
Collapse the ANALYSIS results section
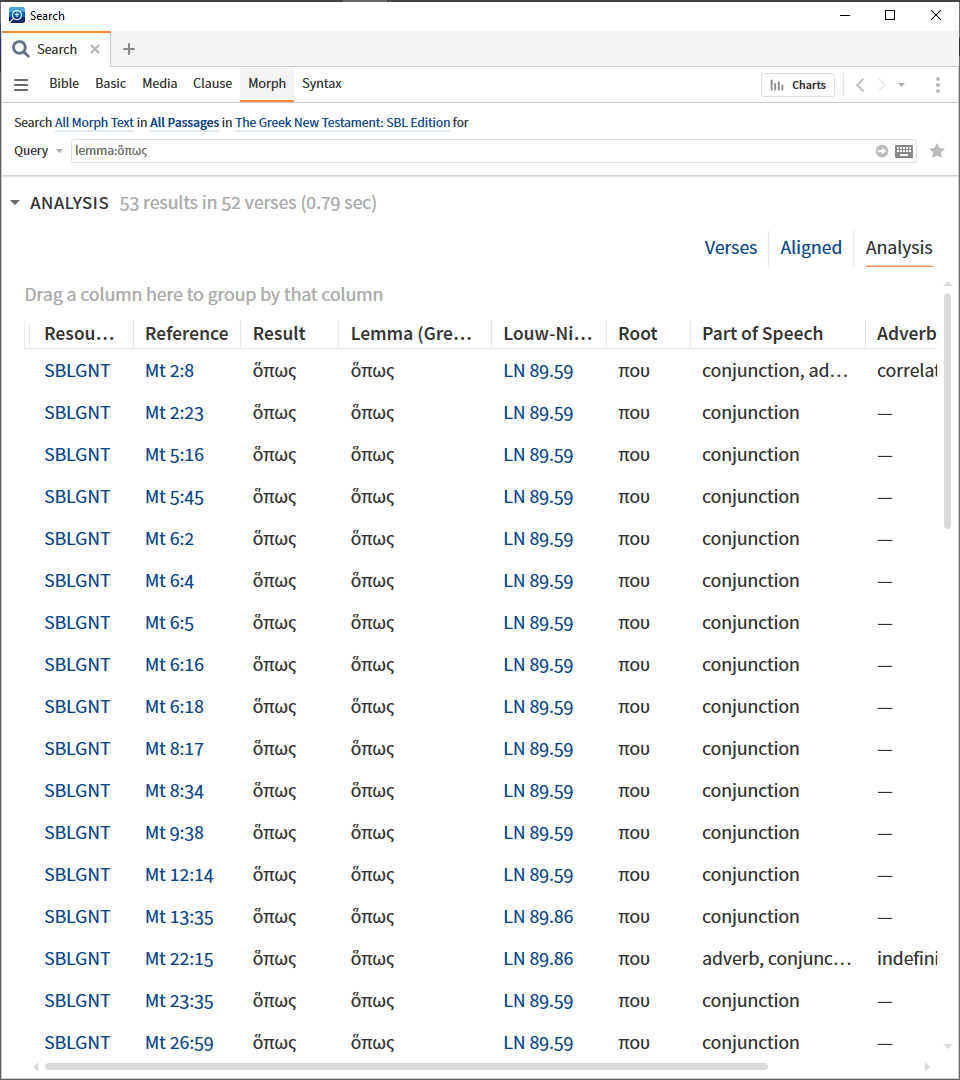point(15,203)
